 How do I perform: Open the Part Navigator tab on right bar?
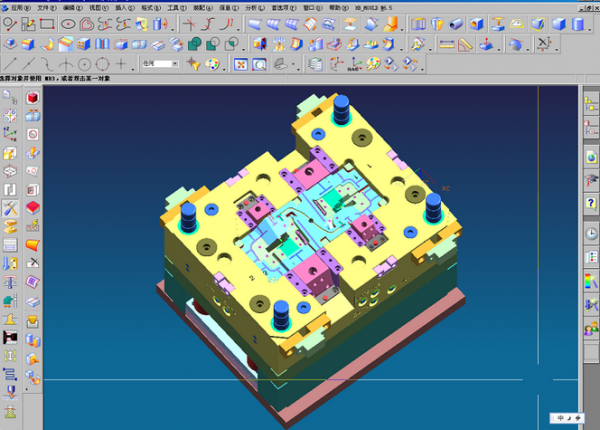591,128
